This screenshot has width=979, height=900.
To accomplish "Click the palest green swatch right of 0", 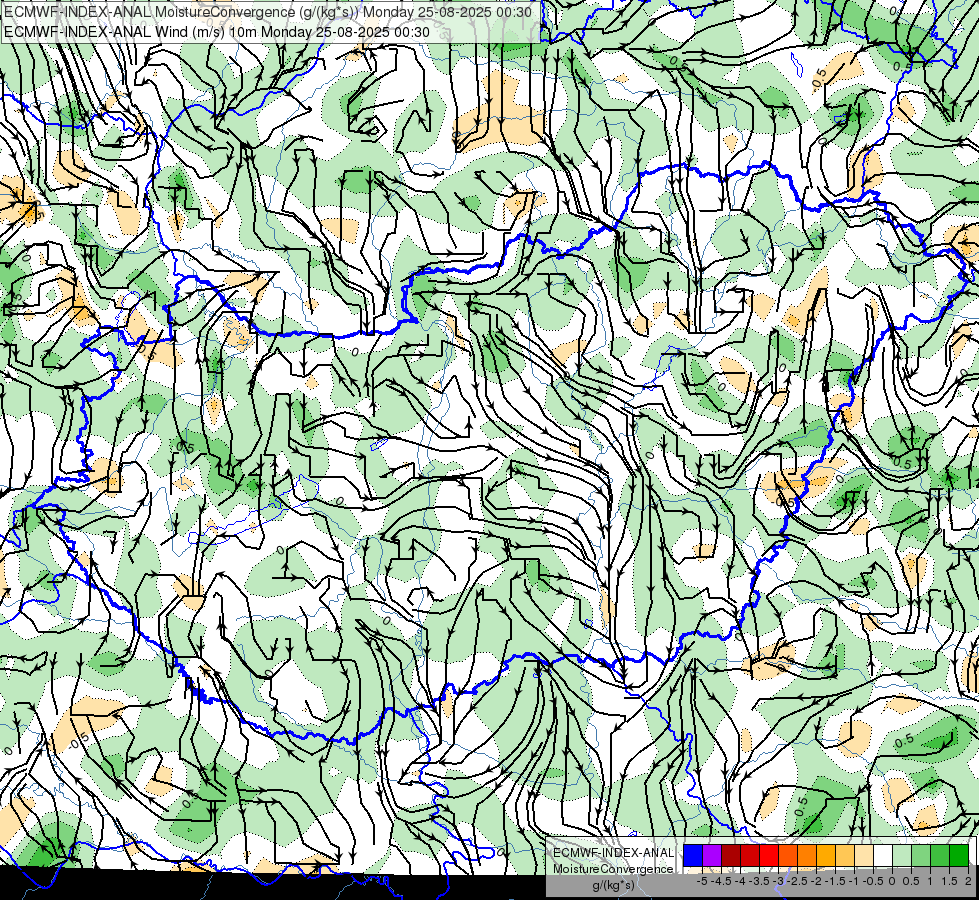I will (902, 855).
